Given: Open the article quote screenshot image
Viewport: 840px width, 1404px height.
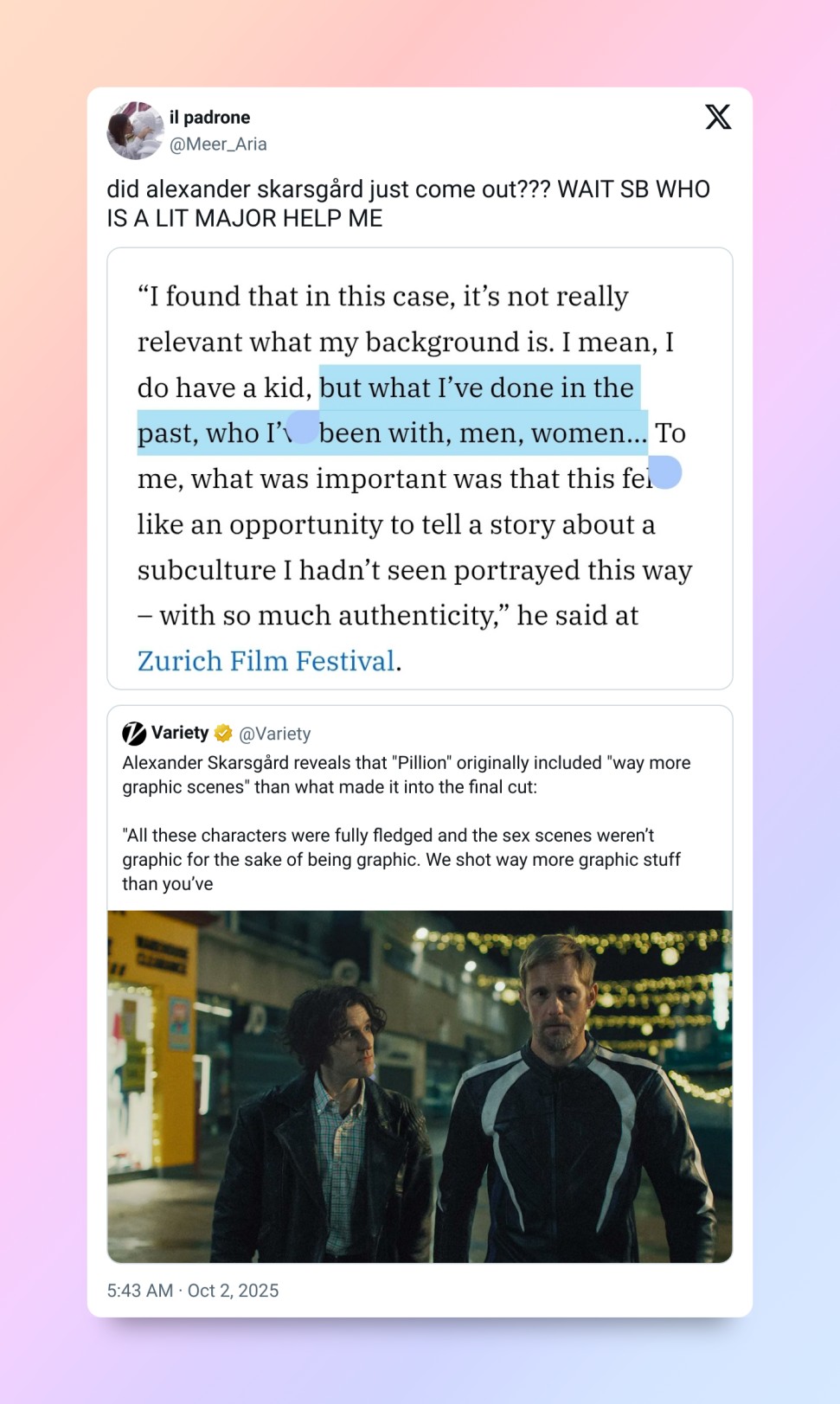Looking at the screenshot, I should (x=420, y=469).
